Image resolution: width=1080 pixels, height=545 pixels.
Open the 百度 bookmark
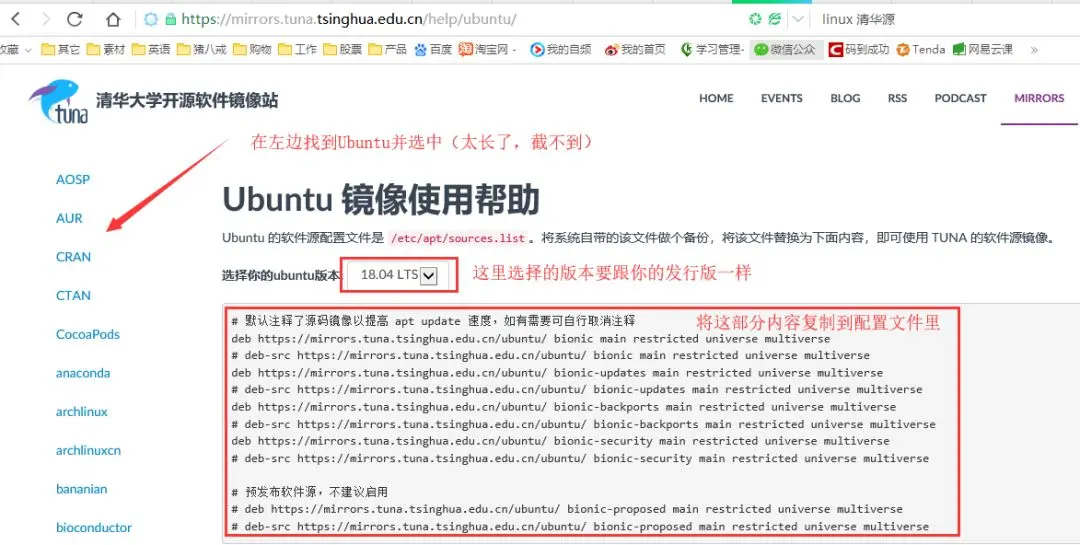click(433, 50)
